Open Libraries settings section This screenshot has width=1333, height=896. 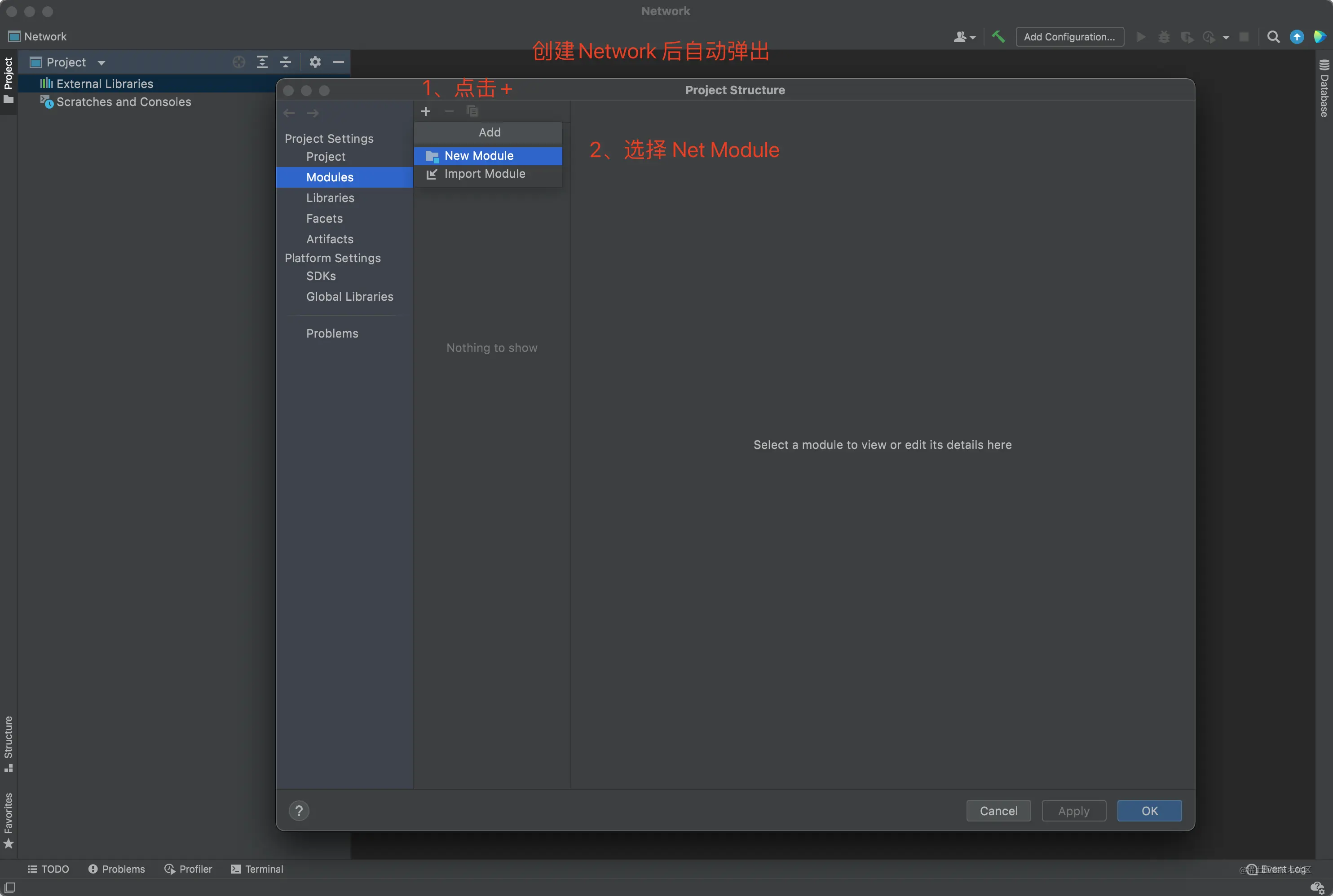click(331, 198)
